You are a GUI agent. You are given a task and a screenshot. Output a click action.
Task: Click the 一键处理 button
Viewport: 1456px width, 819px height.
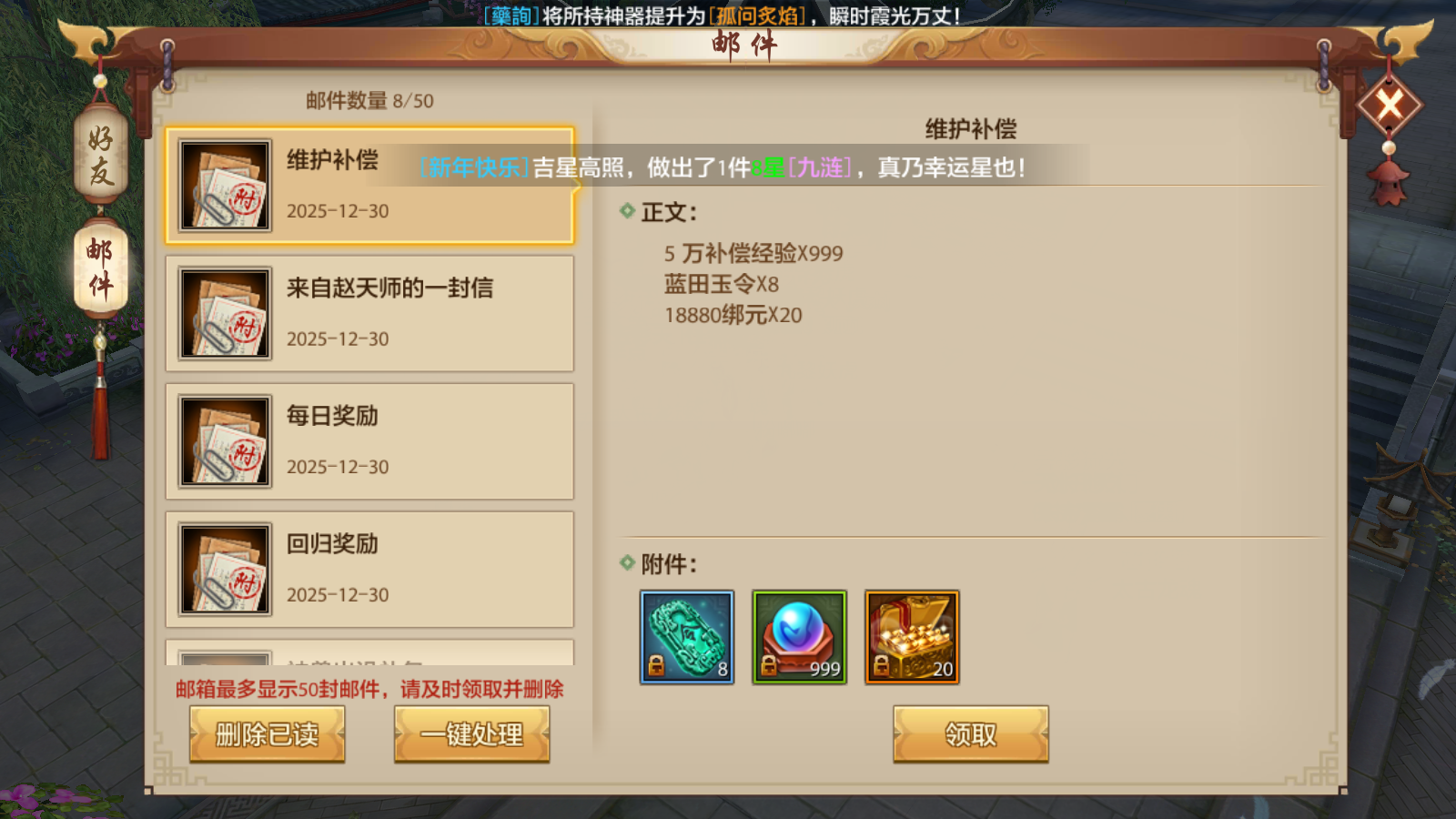[x=471, y=733]
